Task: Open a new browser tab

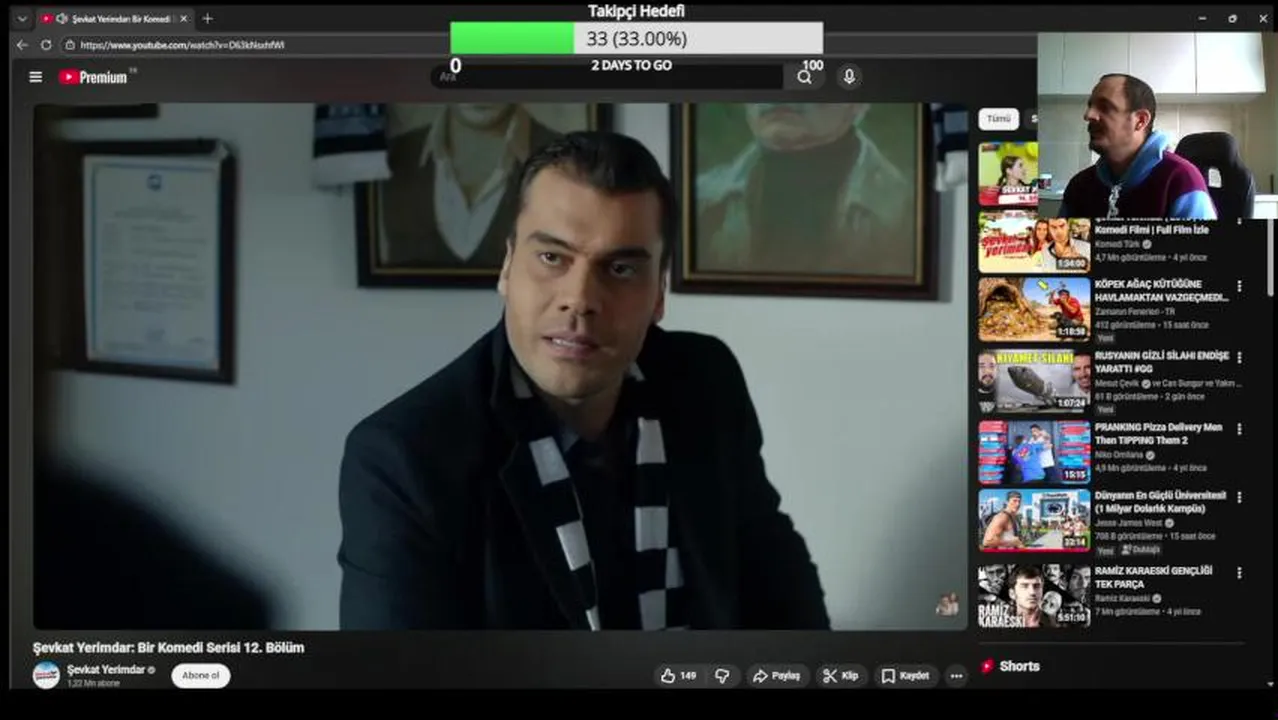Action: point(207,18)
